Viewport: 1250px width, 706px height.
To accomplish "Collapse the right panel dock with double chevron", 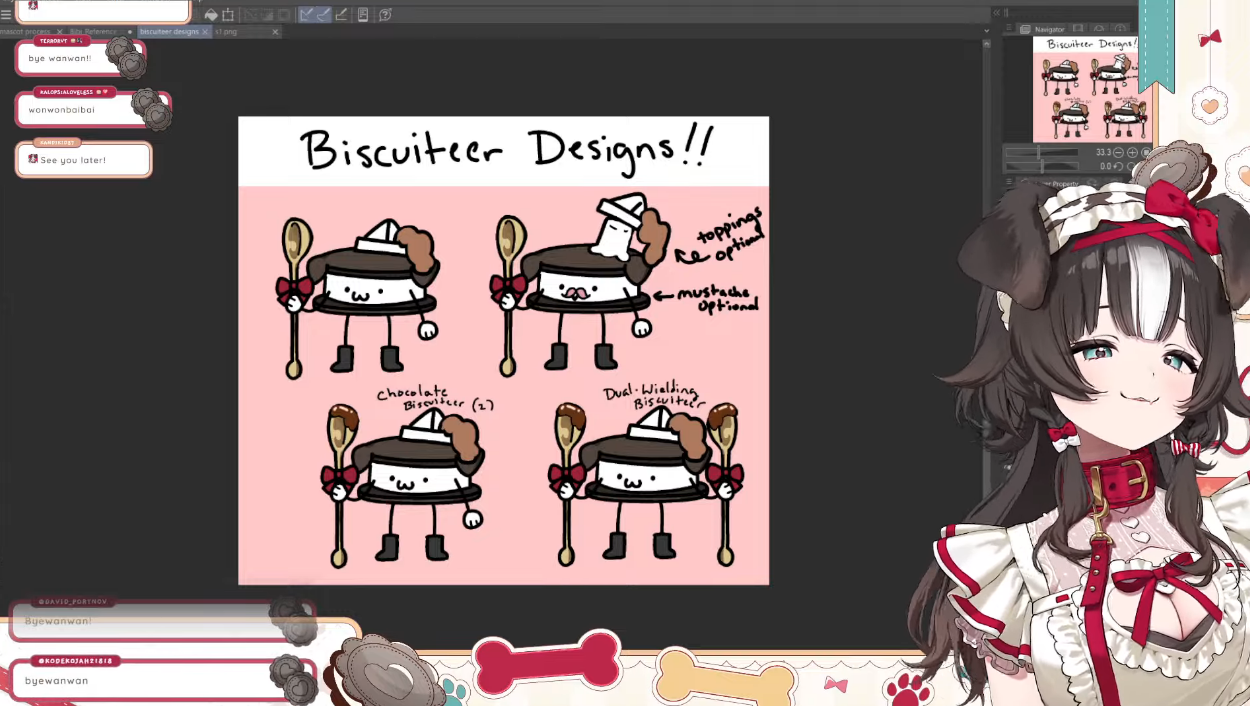I will click(996, 13).
